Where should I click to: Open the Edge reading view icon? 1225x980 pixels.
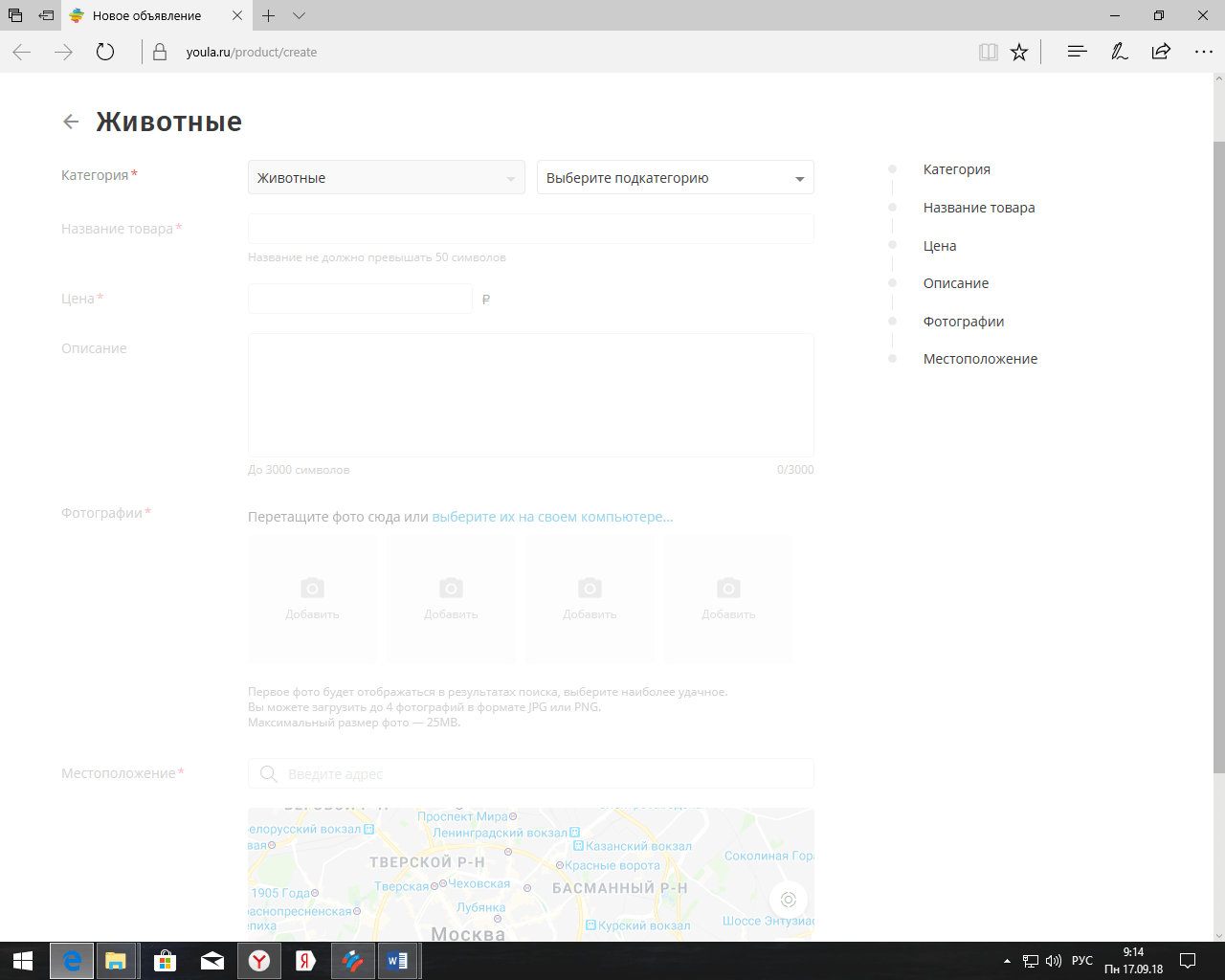point(989,53)
